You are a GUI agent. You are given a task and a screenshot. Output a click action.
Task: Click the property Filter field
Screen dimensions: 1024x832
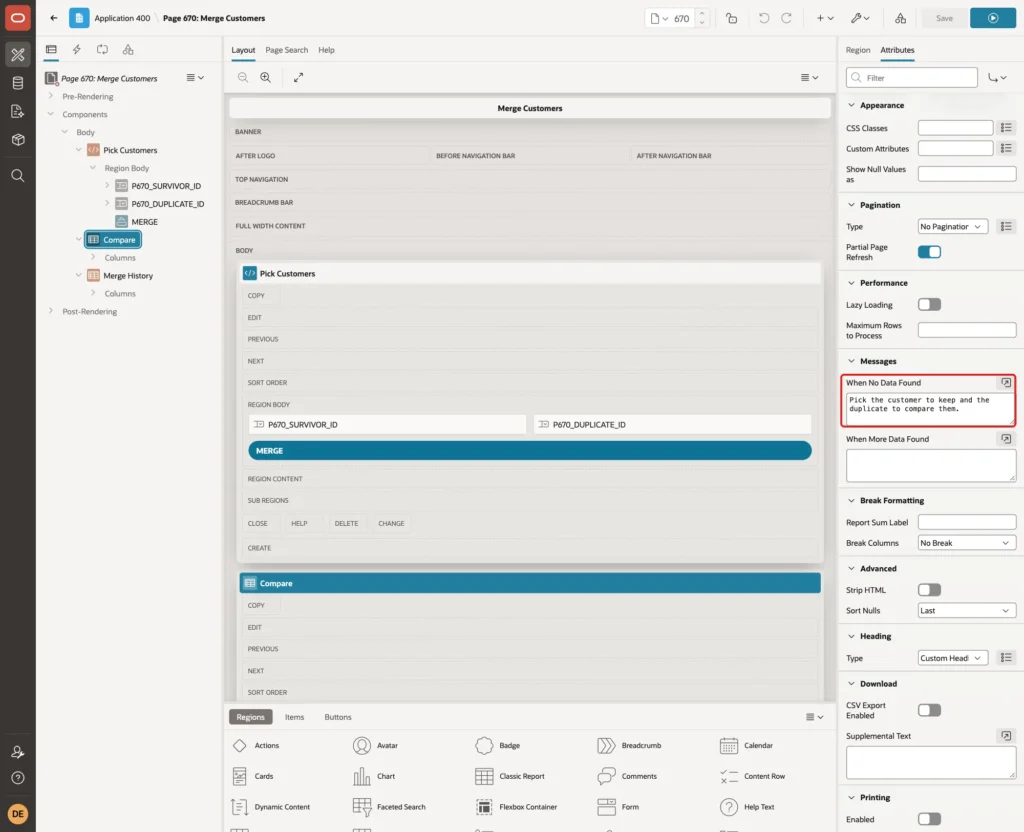coord(912,78)
